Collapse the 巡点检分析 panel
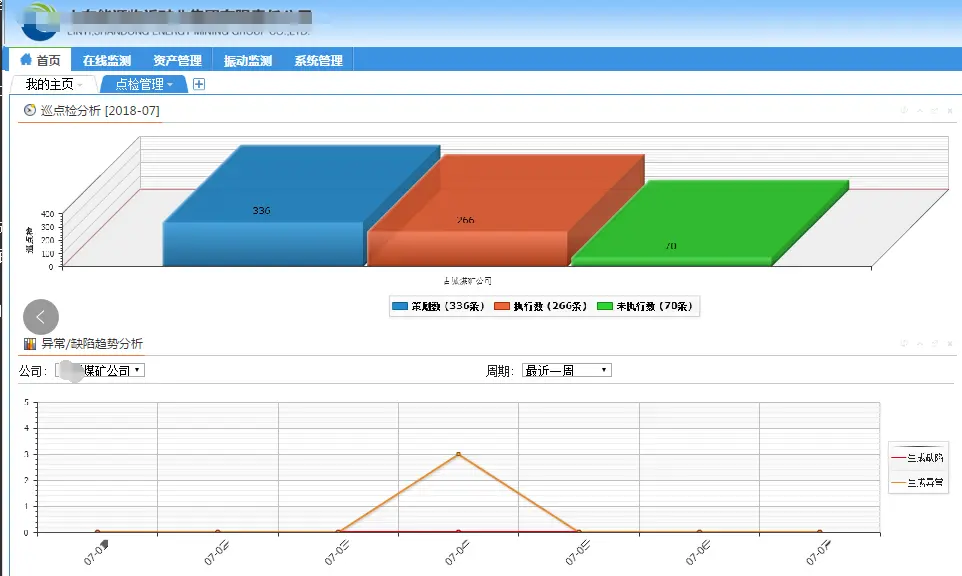Viewport: 962px width, 576px height. pyautogui.click(x=920, y=110)
